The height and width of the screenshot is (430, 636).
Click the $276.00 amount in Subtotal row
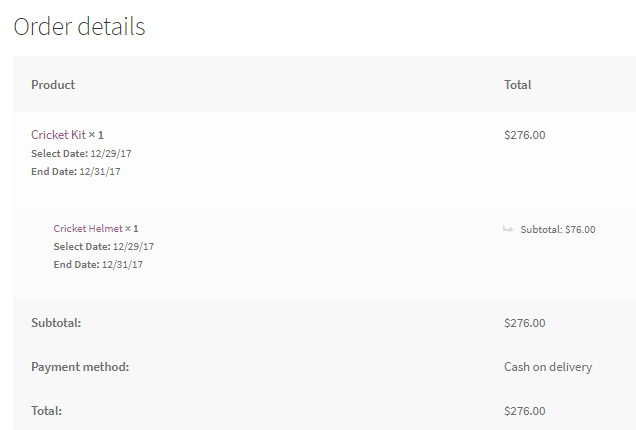524,323
